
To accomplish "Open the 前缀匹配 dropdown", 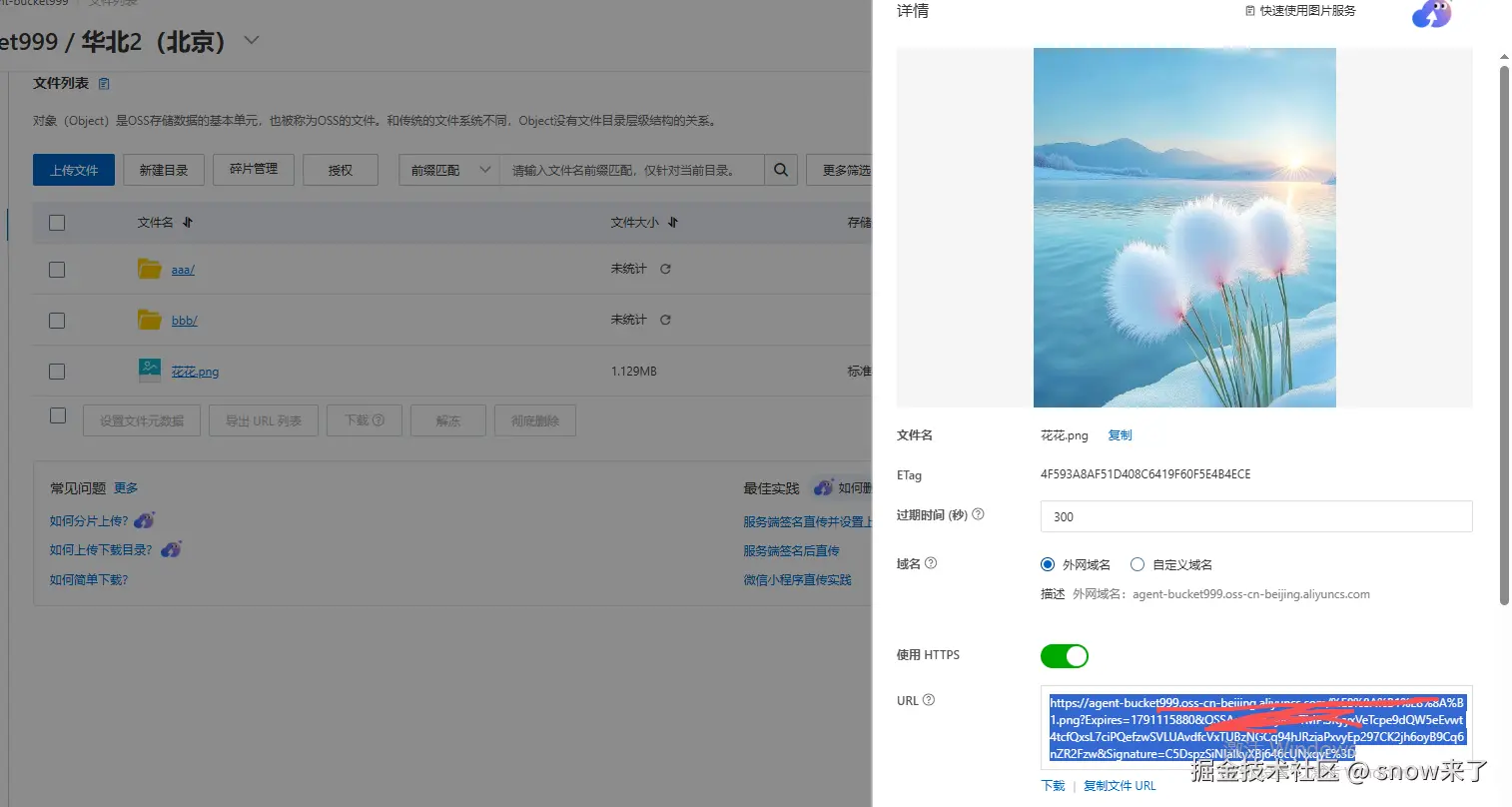I will (448, 170).
